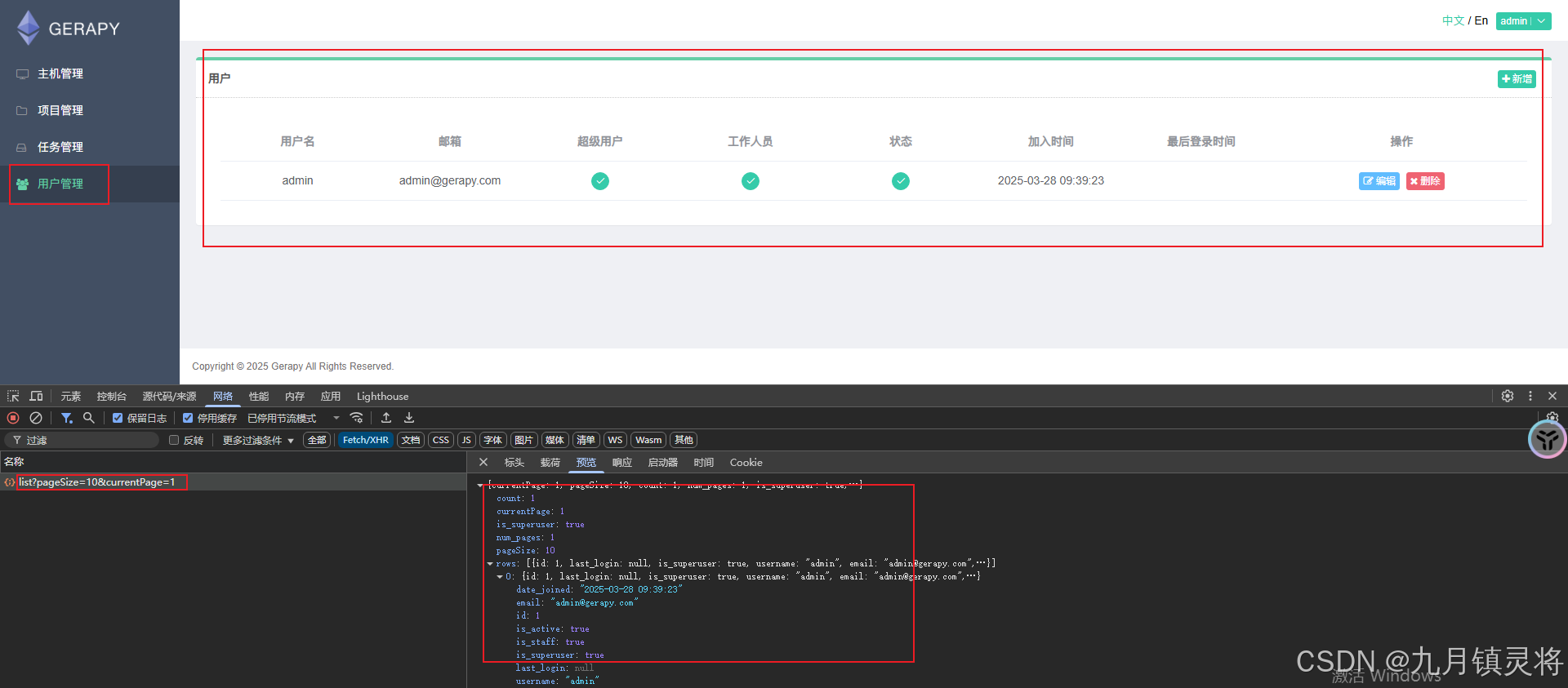Open the 载荷 request tab
The image size is (1568, 688).
(550, 463)
